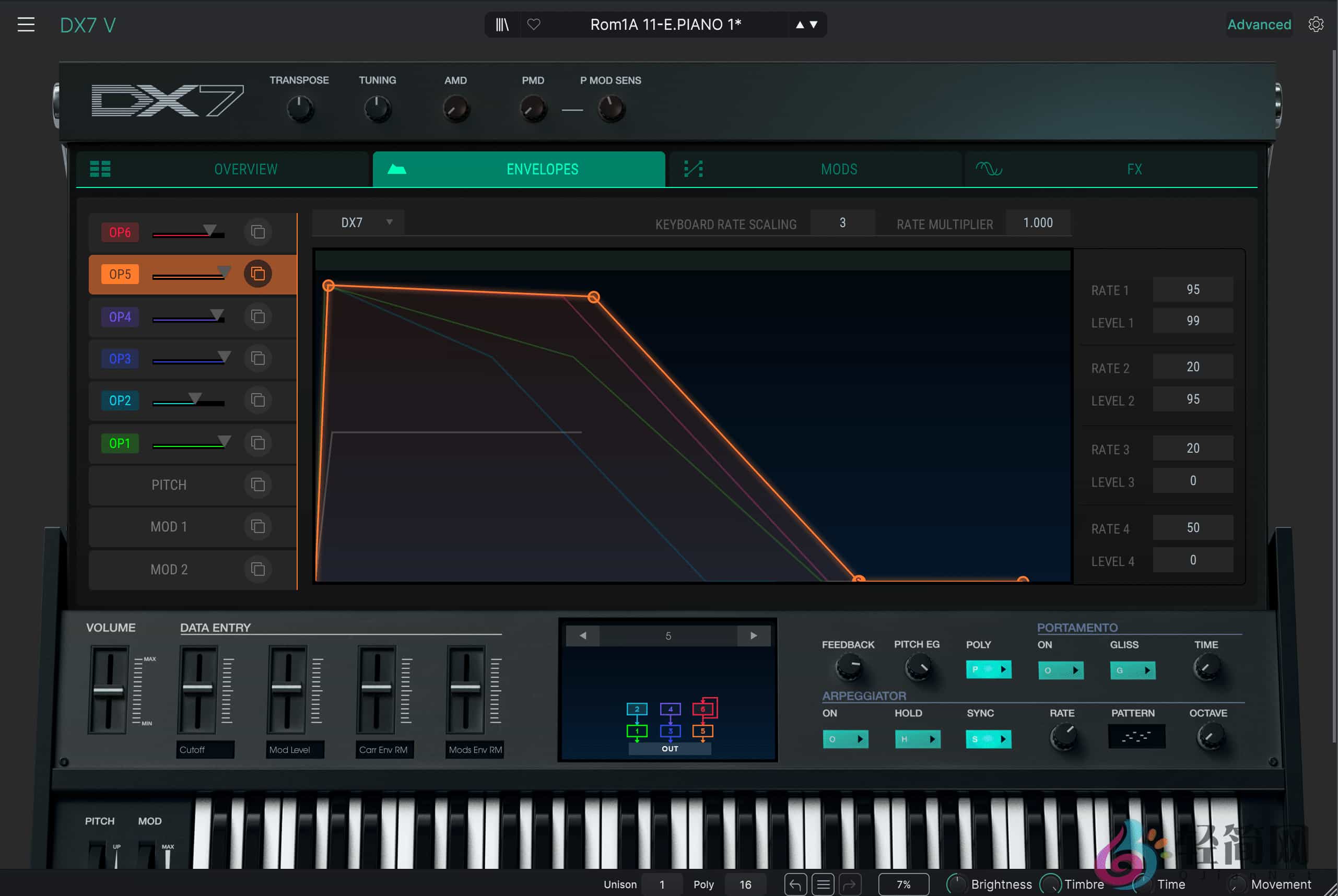Toggle Portamento ON switch
Image resolution: width=1338 pixels, height=896 pixels.
[x=1061, y=670]
